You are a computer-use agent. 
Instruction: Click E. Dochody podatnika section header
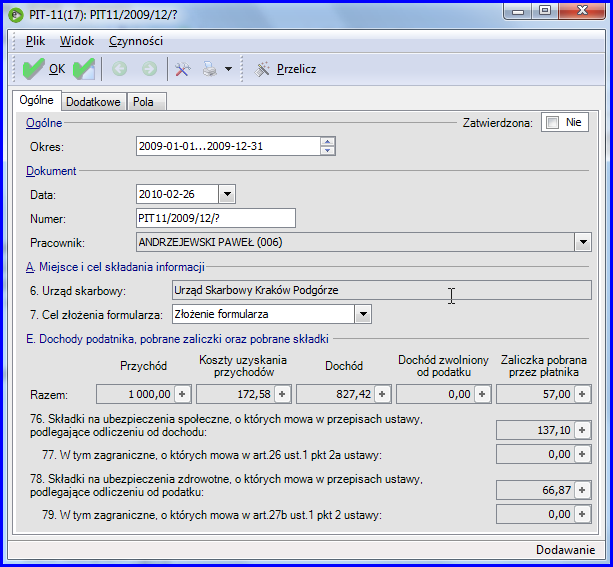point(177,339)
